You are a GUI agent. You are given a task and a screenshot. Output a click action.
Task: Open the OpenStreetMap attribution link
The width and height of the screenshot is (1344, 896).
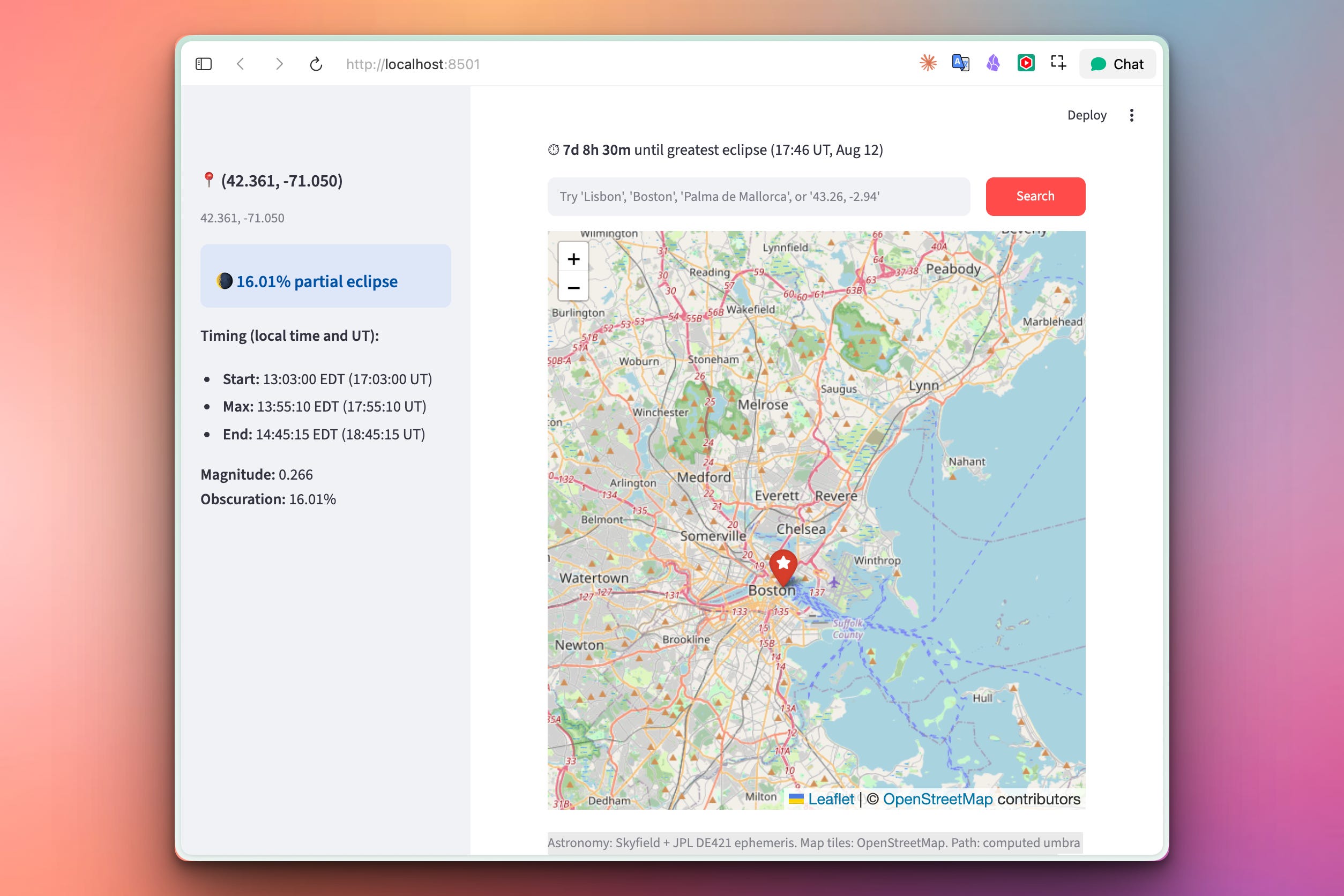click(938, 799)
